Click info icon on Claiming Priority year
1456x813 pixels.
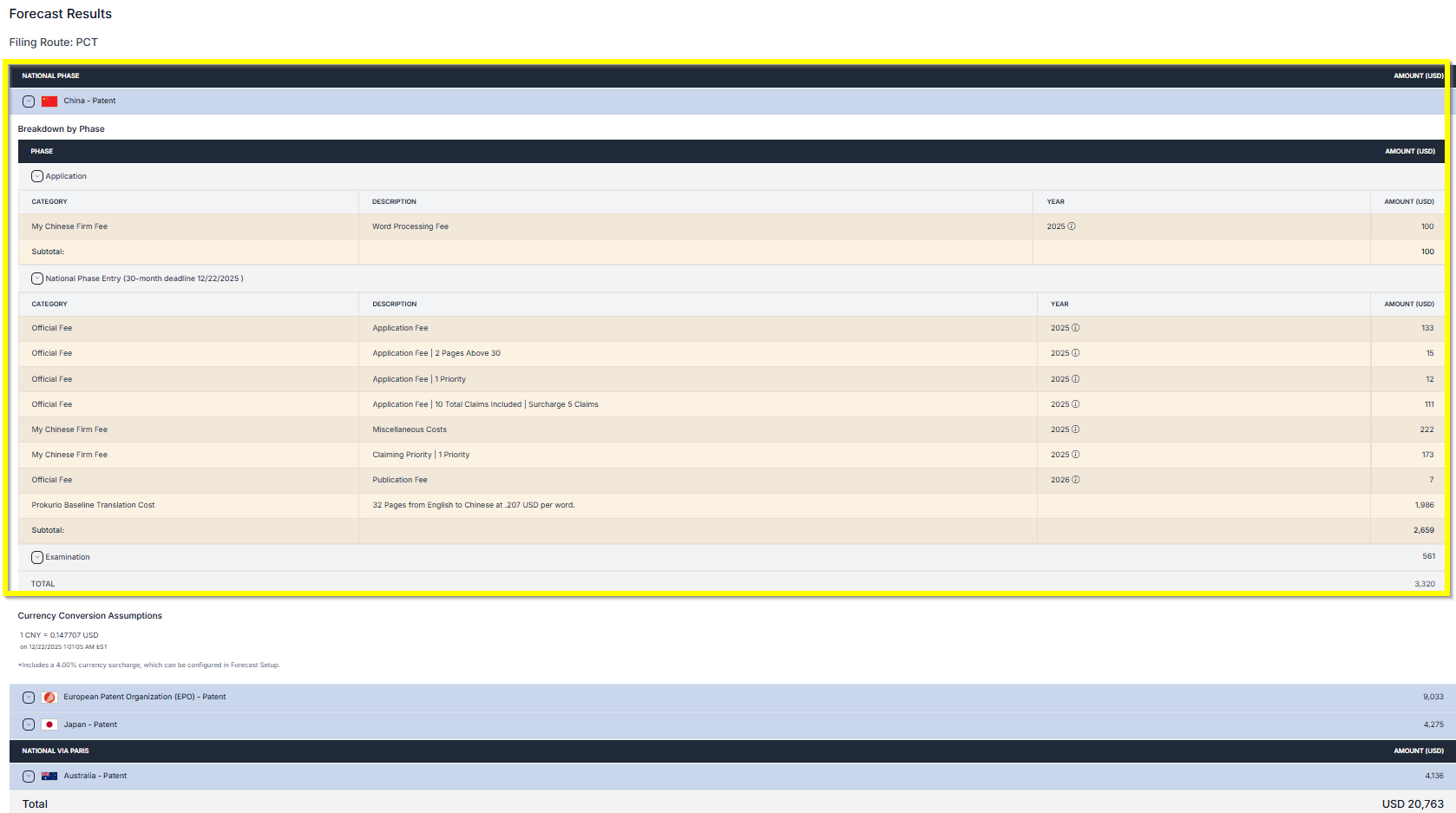coord(1076,455)
